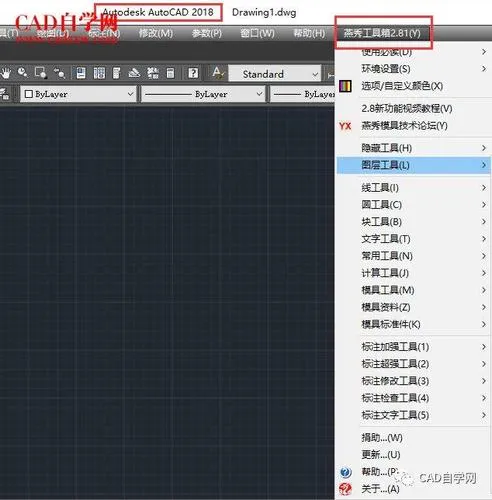492x500 pixels.
Task: Click the color palette icon beside 选项/自定义颜色
Action: pyautogui.click(x=345, y=86)
